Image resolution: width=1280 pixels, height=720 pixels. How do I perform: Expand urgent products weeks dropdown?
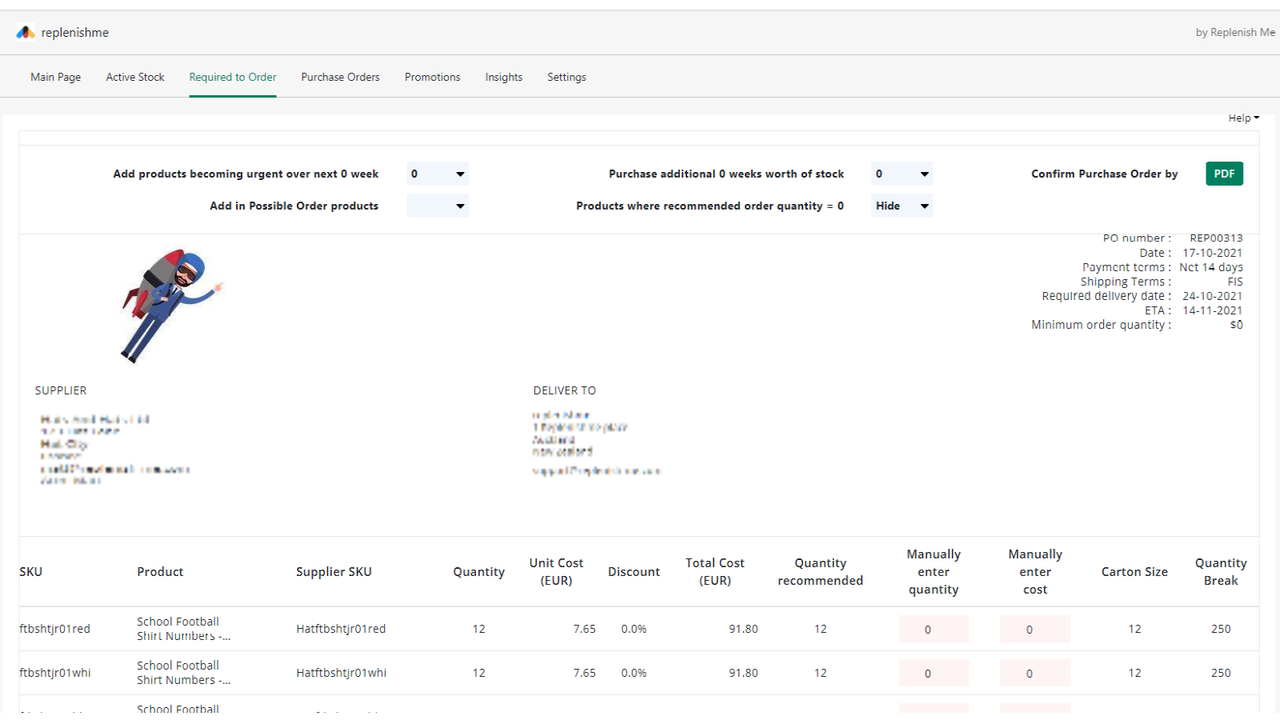(x=437, y=174)
